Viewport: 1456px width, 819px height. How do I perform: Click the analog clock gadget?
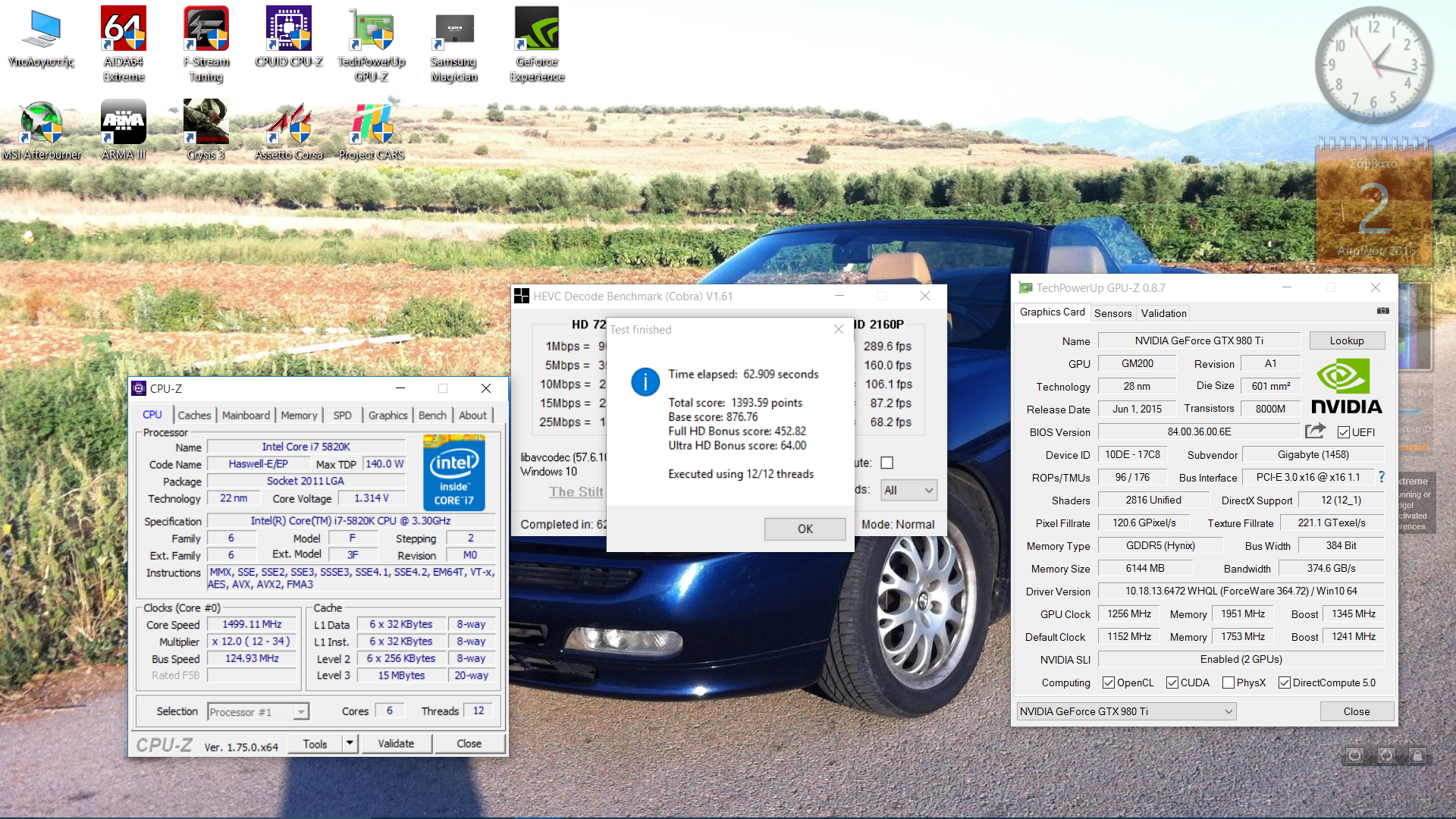pyautogui.click(x=1374, y=65)
